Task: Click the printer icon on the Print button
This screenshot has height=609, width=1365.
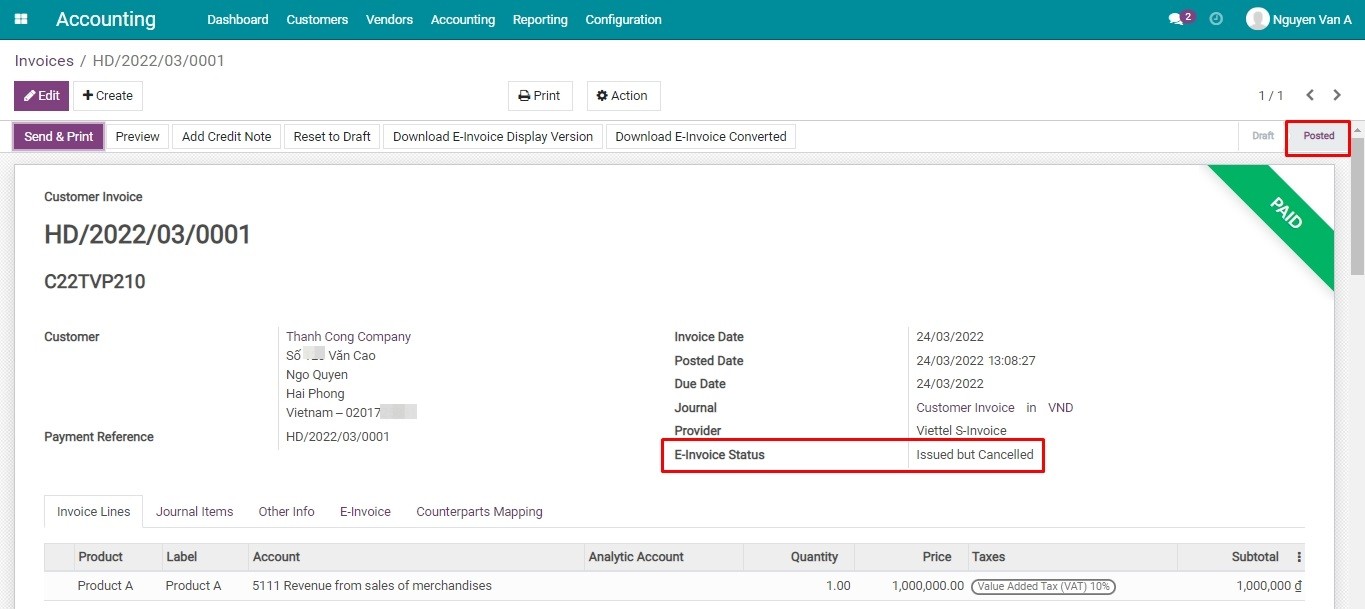Action: tap(525, 95)
